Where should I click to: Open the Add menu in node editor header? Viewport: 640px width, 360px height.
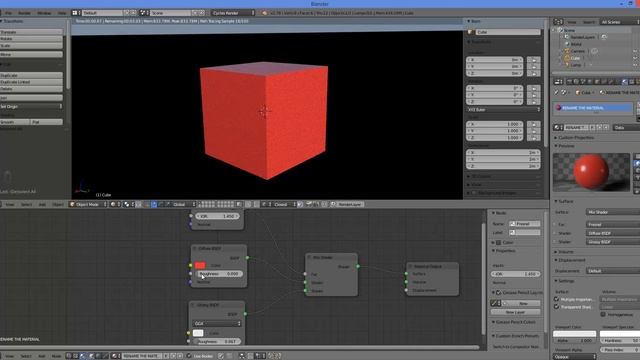42,356
